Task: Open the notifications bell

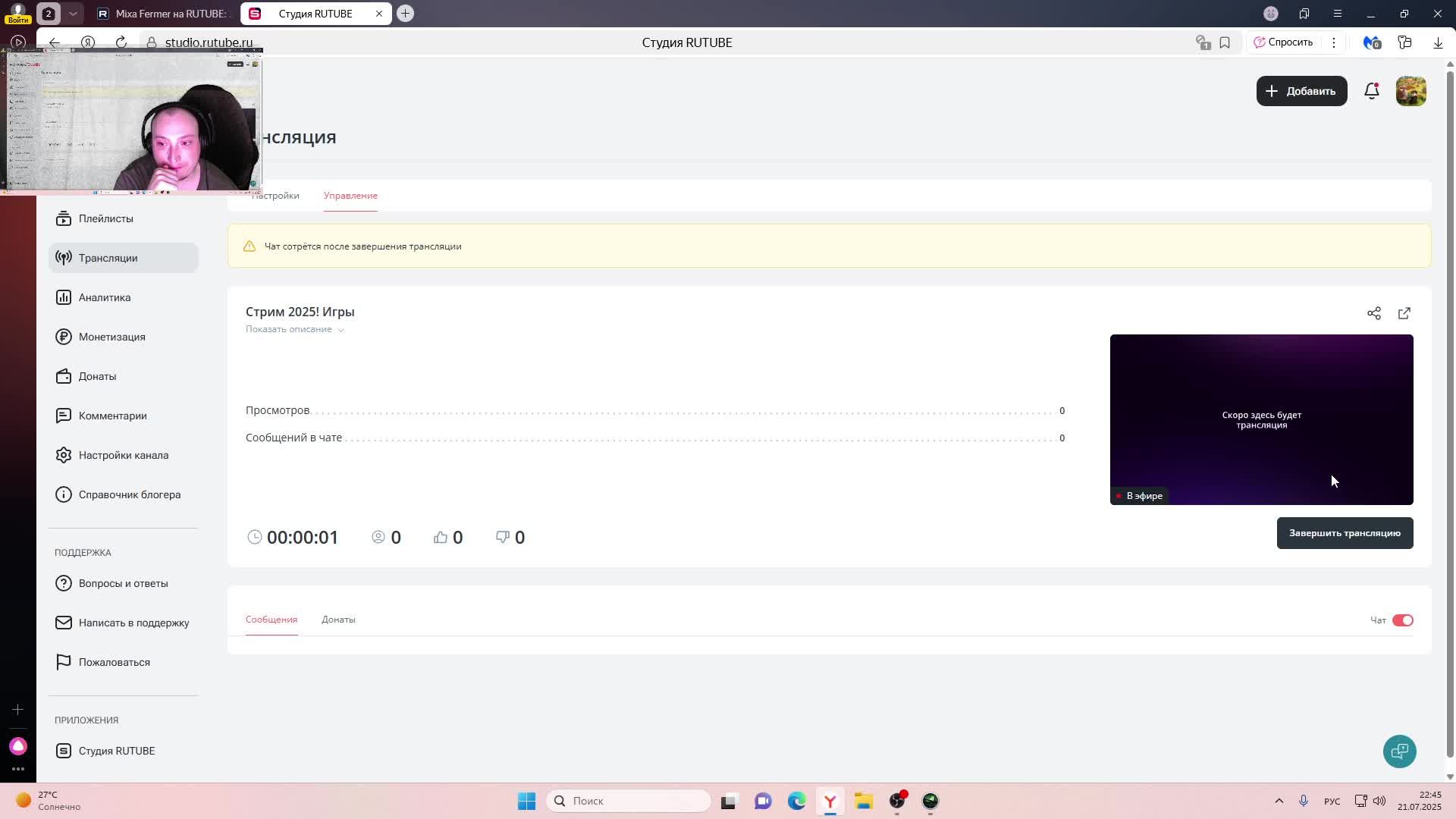Action: coord(1371,91)
